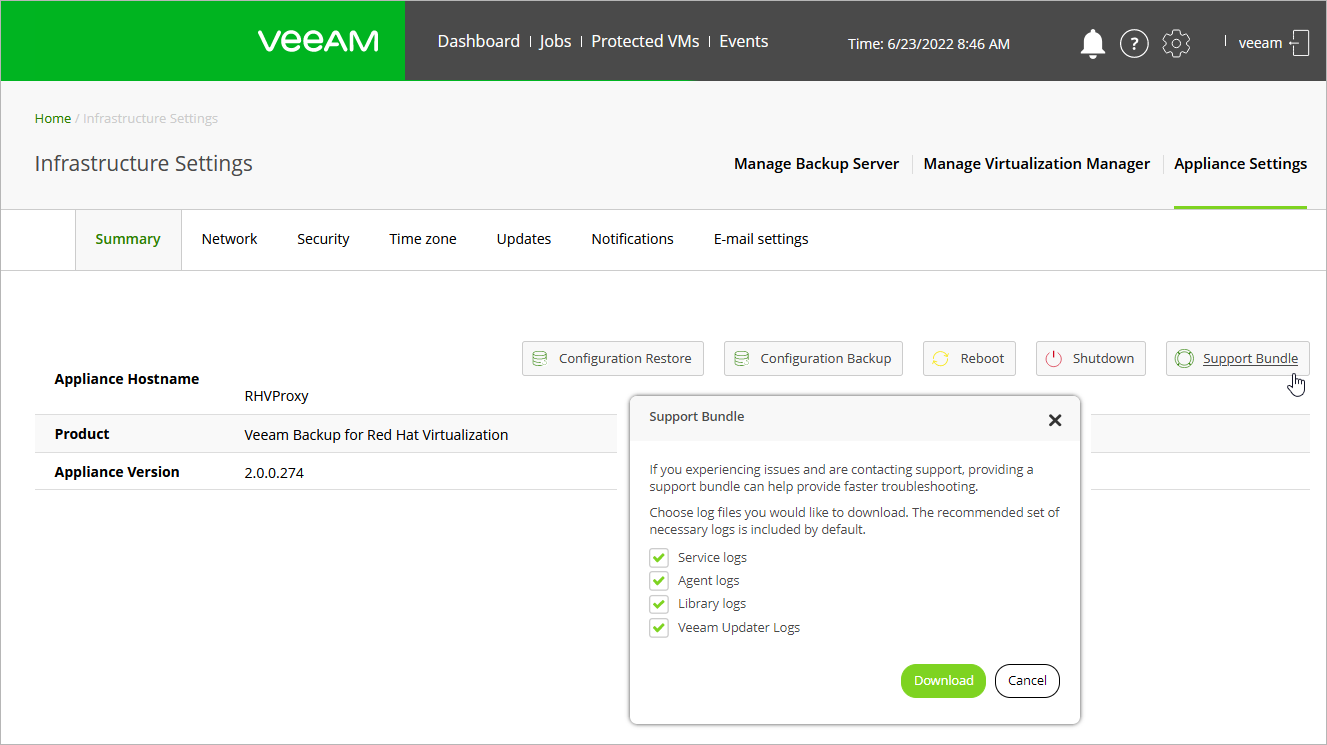
Task: Click the logout icon next to veeam
Action: [x=1299, y=43]
